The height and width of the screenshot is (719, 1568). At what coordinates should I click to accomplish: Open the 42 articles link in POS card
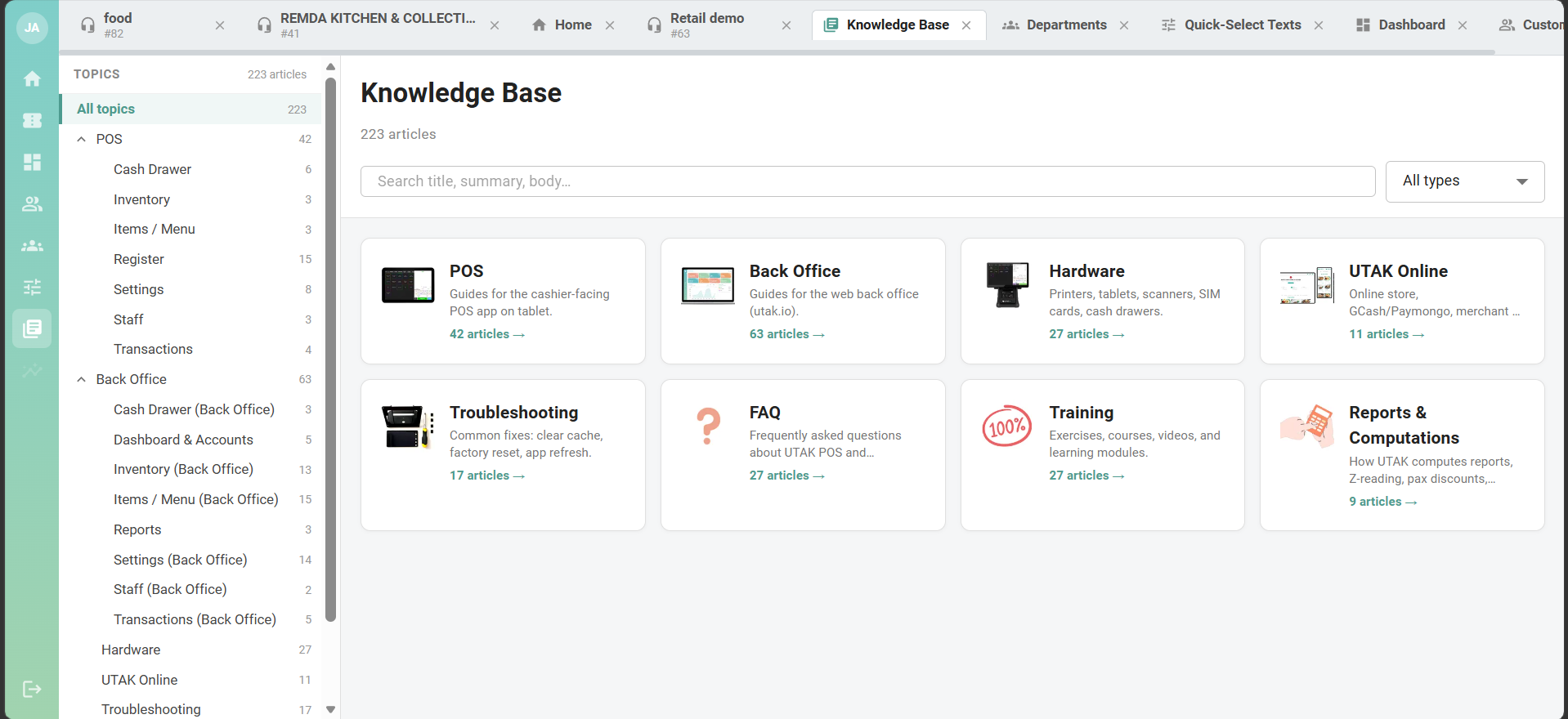tap(487, 334)
